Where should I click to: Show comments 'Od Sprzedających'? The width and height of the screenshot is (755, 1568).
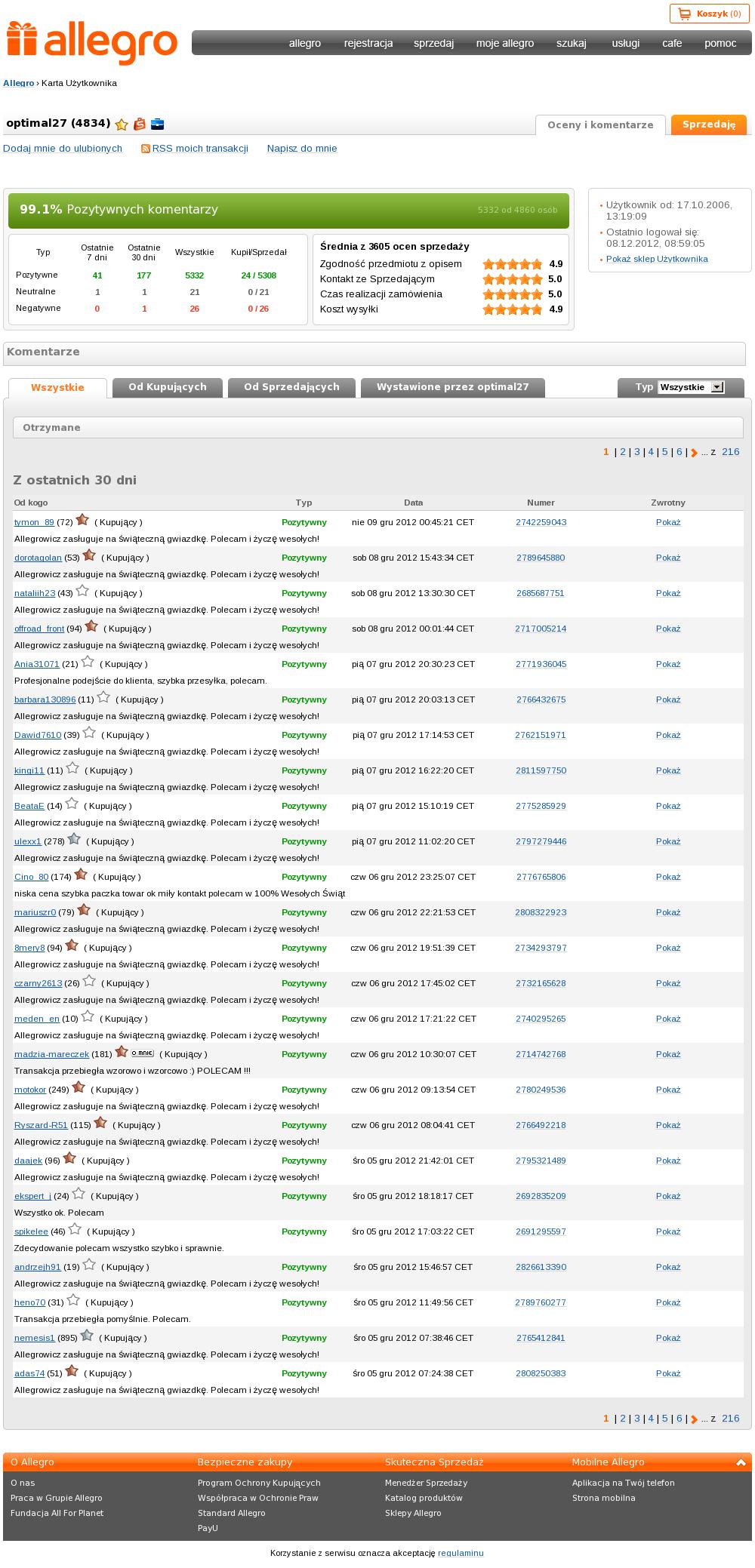click(291, 387)
